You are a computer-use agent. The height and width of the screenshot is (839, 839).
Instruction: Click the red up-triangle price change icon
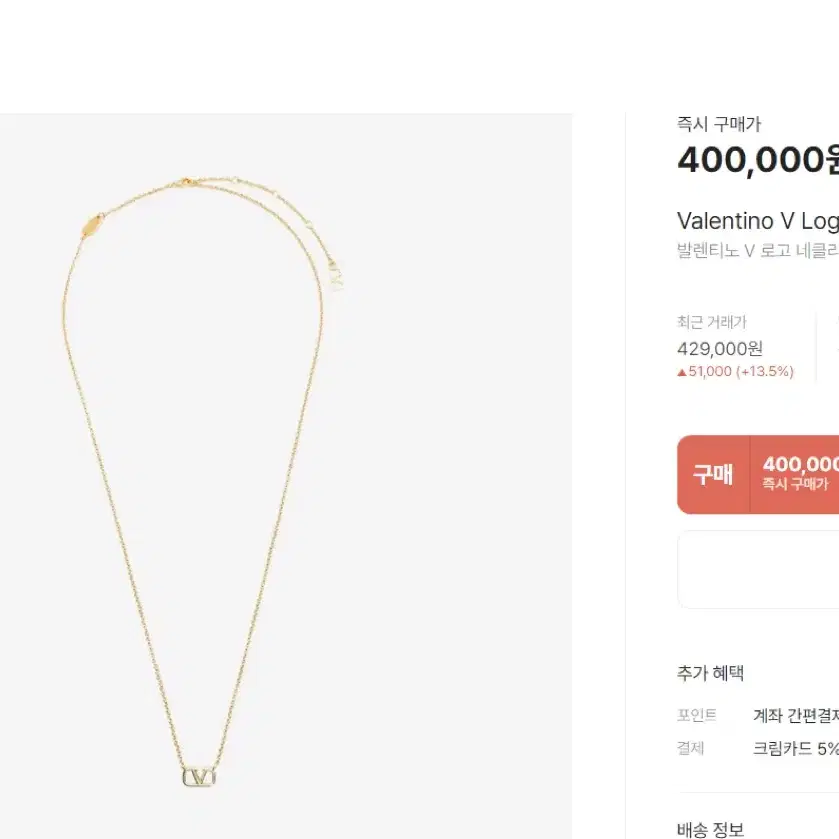point(682,372)
